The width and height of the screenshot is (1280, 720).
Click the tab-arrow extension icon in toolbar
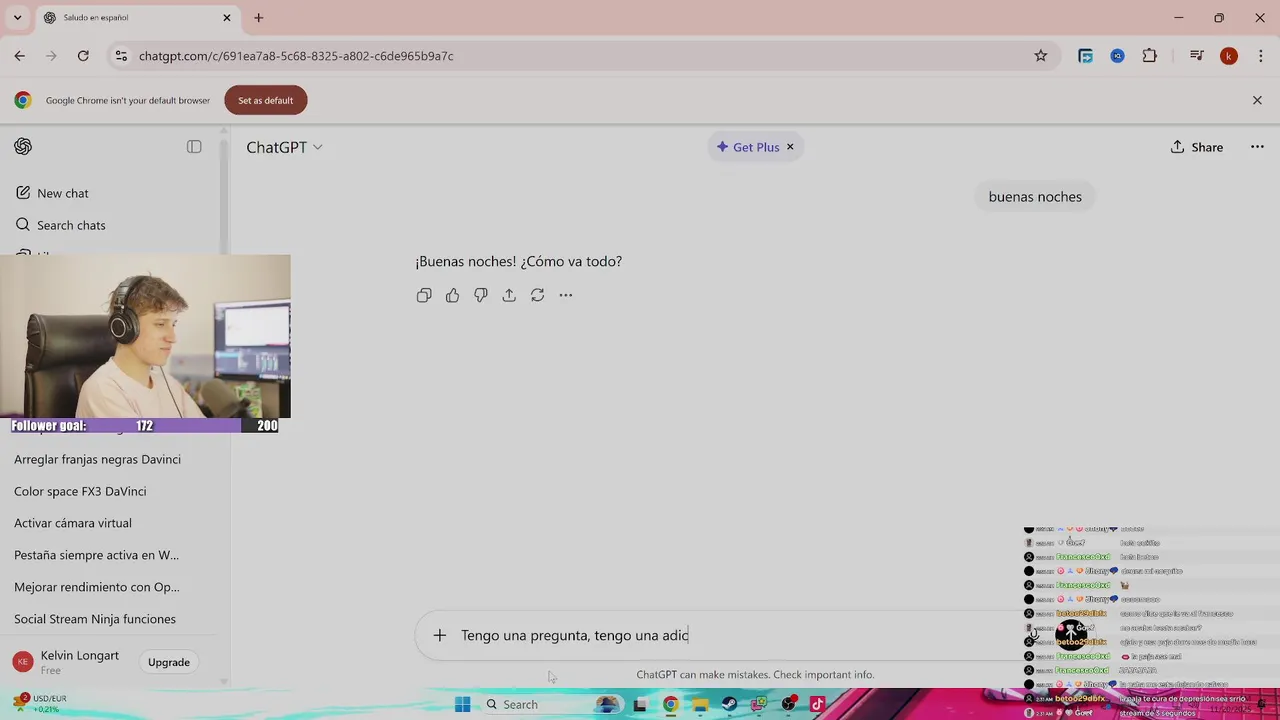[x=1085, y=56]
